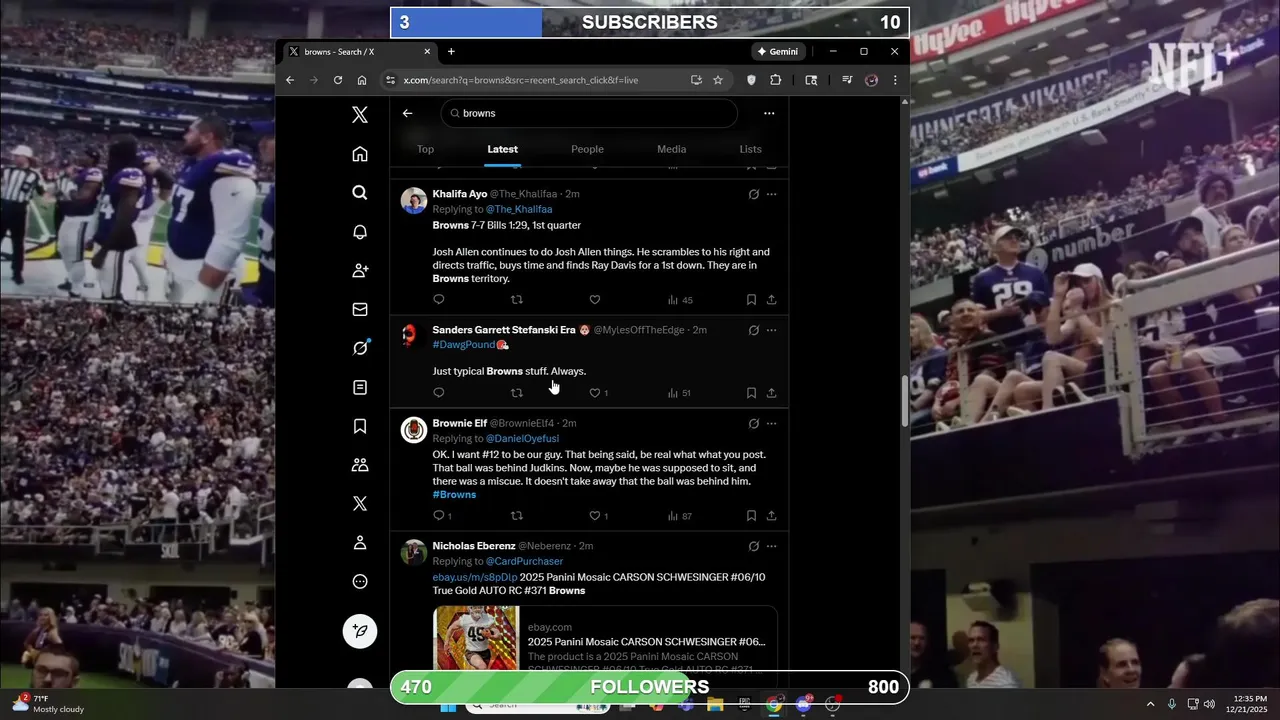Open a new Chrome tab
This screenshot has height=720, width=1280.
point(451,51)
